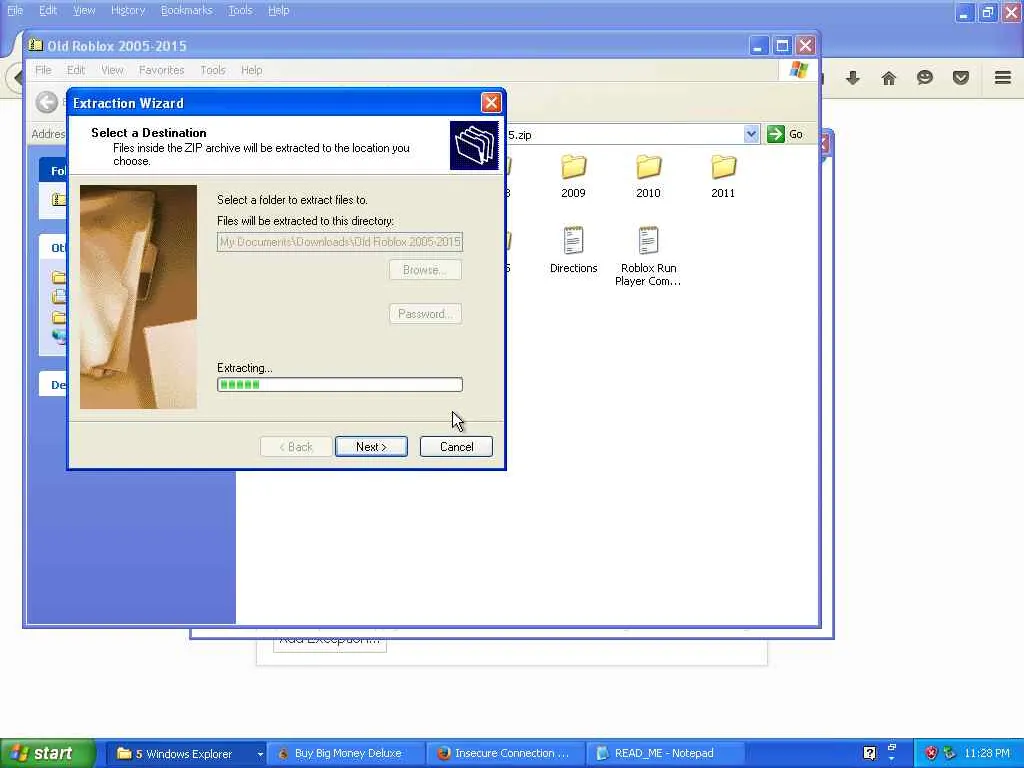Open Favorites menu in Explorer window

point(161,70)
